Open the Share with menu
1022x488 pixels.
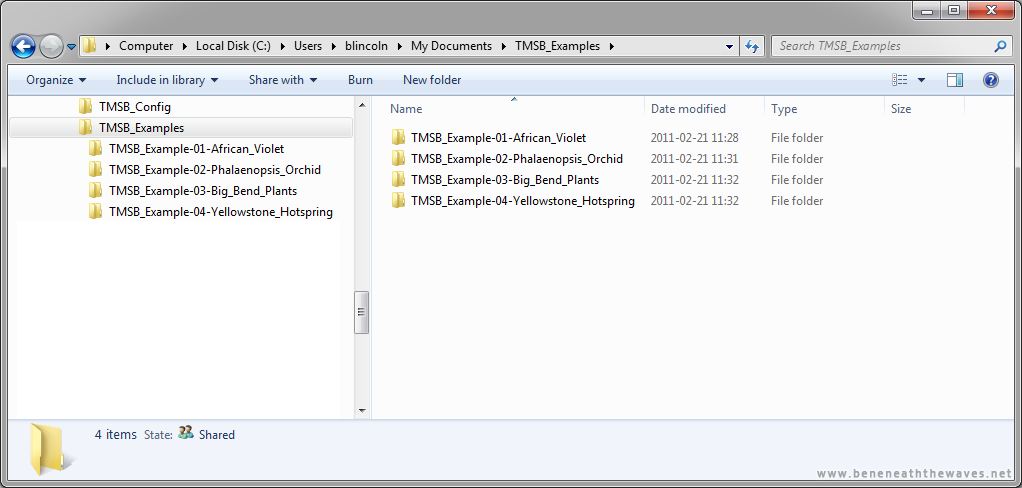283,80
